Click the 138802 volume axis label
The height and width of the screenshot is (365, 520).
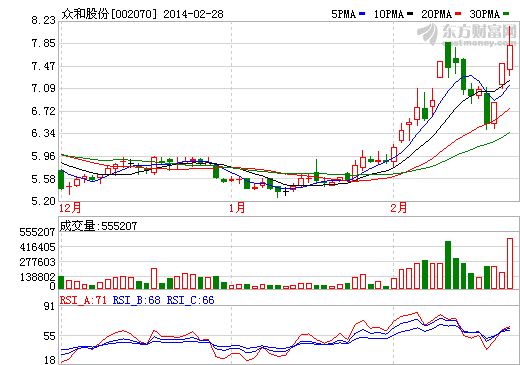point(37,277)
